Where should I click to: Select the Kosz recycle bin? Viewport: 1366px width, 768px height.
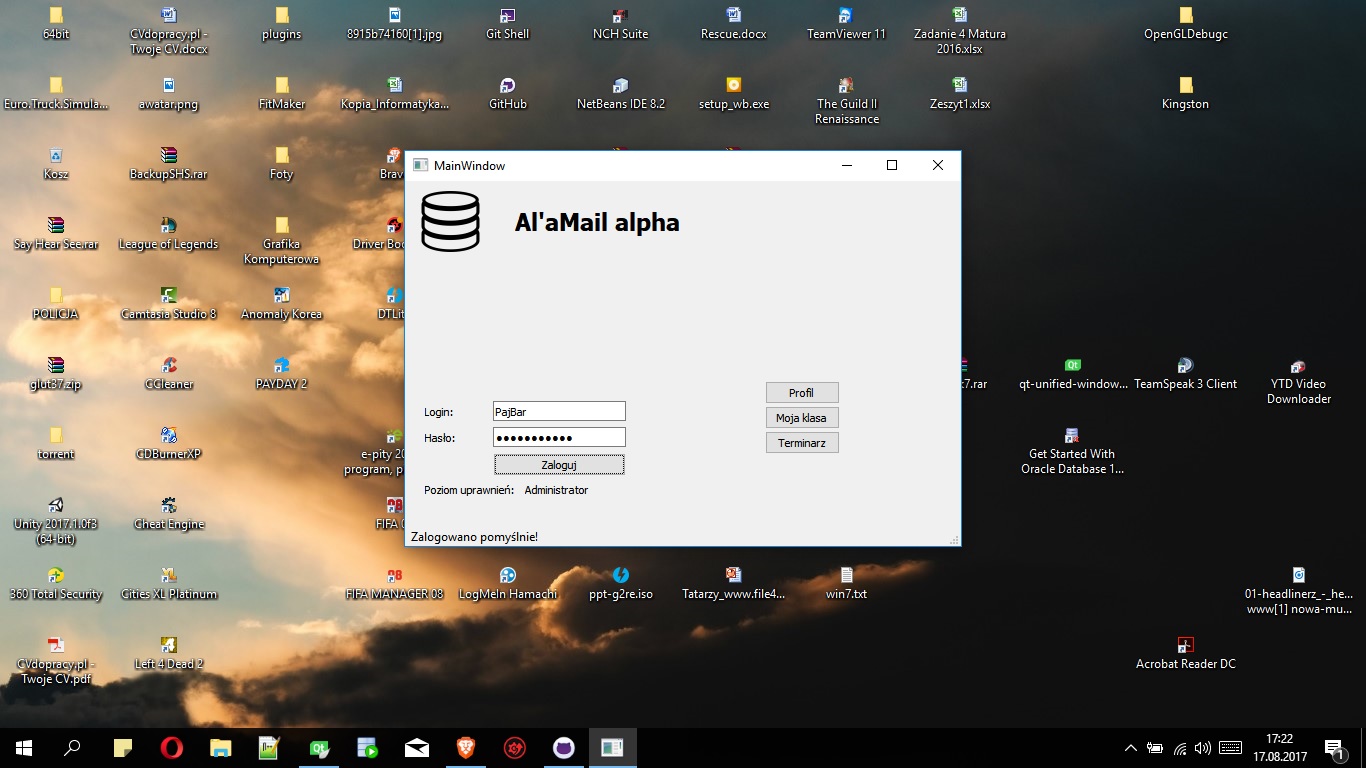click(x=56, y=164)
